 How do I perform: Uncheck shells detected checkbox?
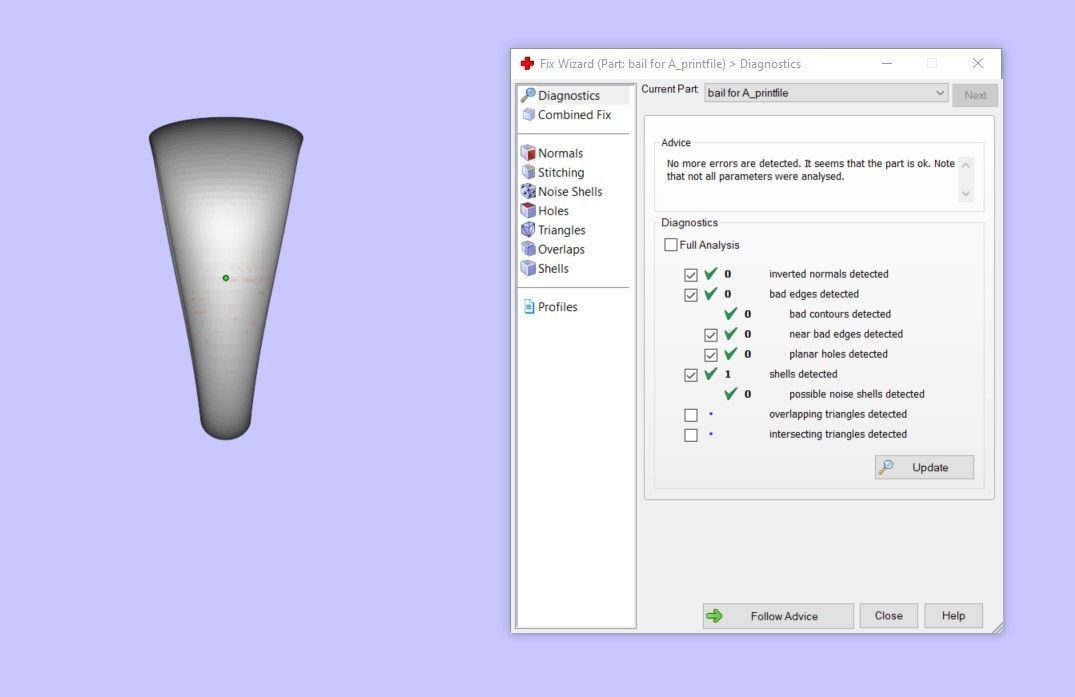point(690,375)
